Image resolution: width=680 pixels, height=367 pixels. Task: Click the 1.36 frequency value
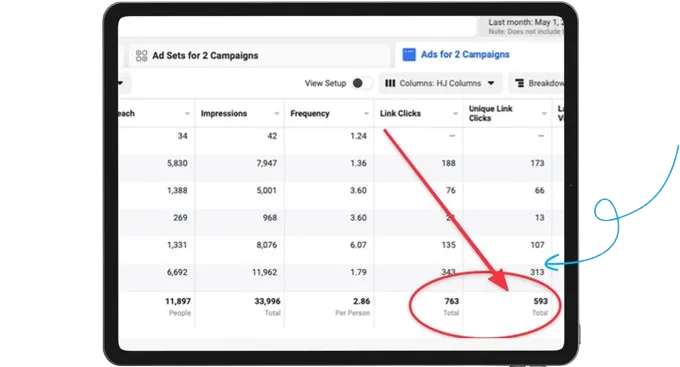coord(358,163)
